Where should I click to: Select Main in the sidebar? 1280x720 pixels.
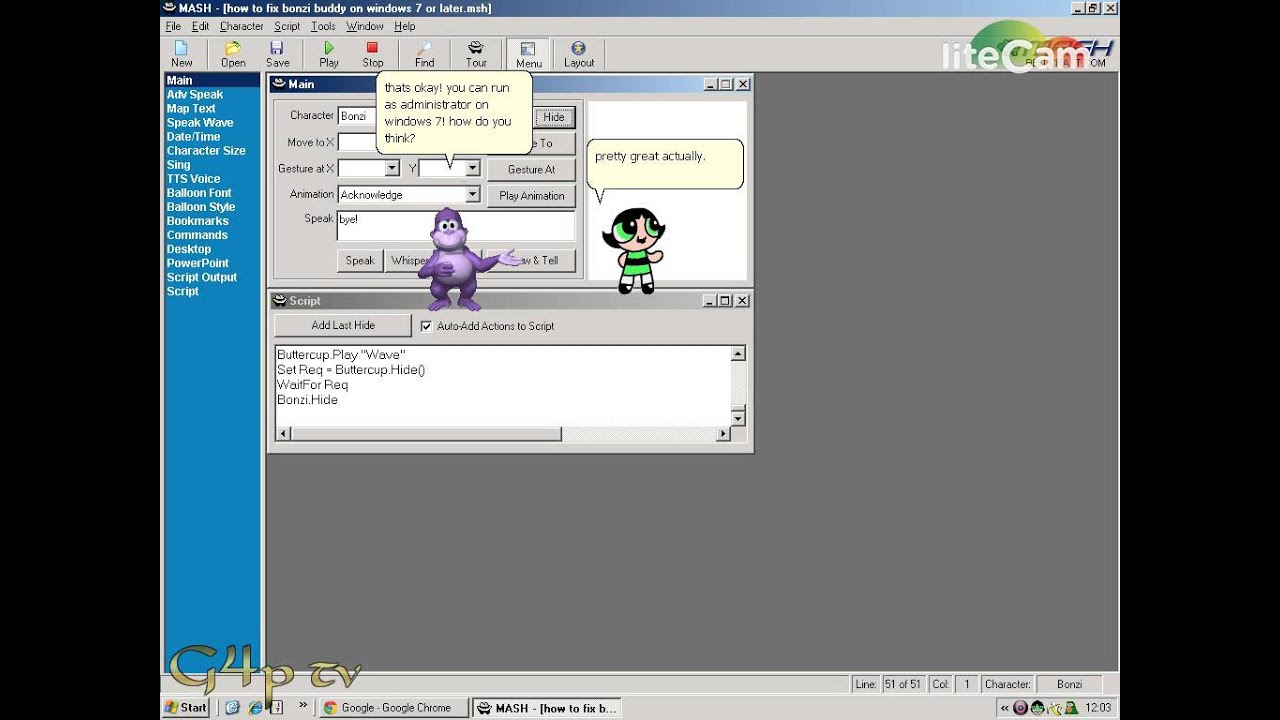[212, 80]
